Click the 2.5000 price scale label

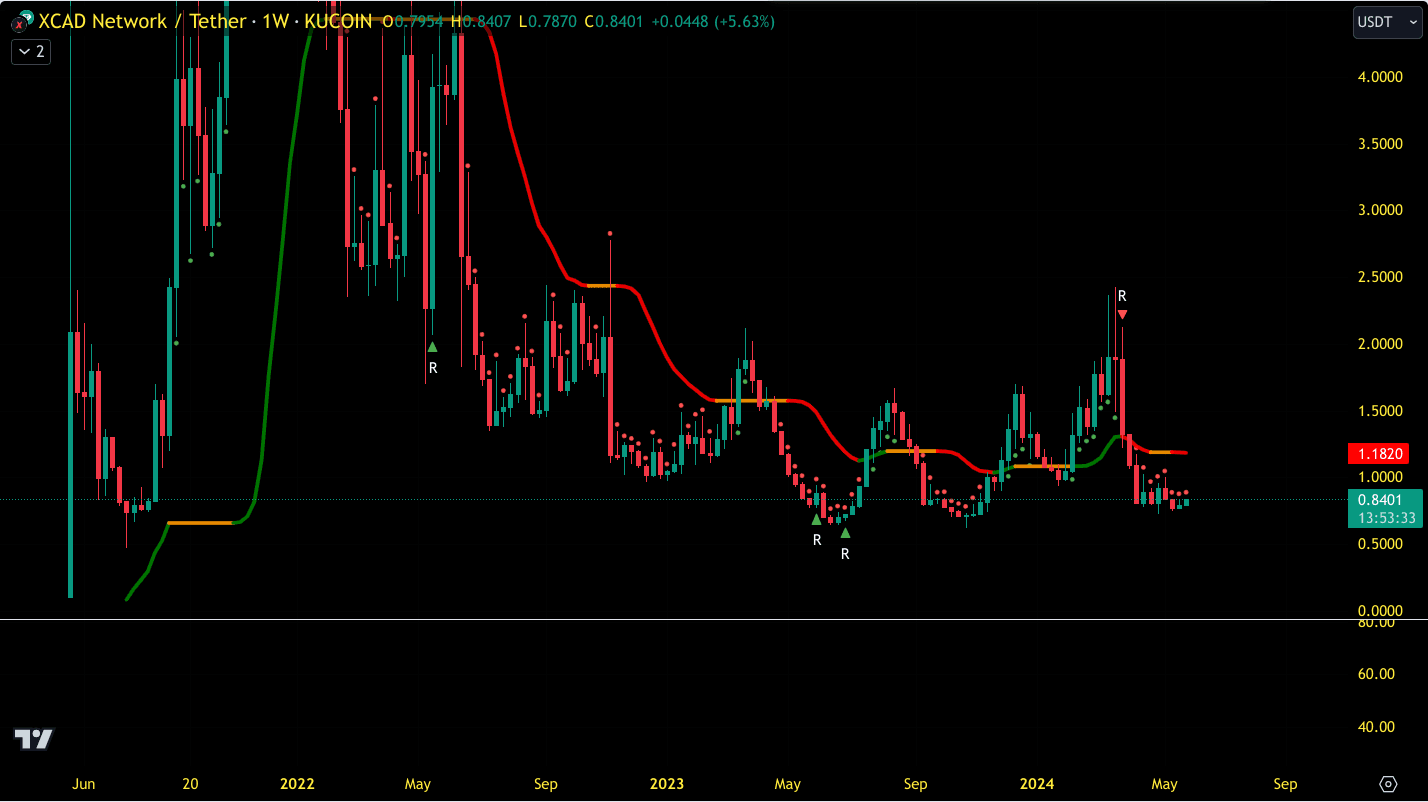pyautogui.click(x=1380, y=277)
